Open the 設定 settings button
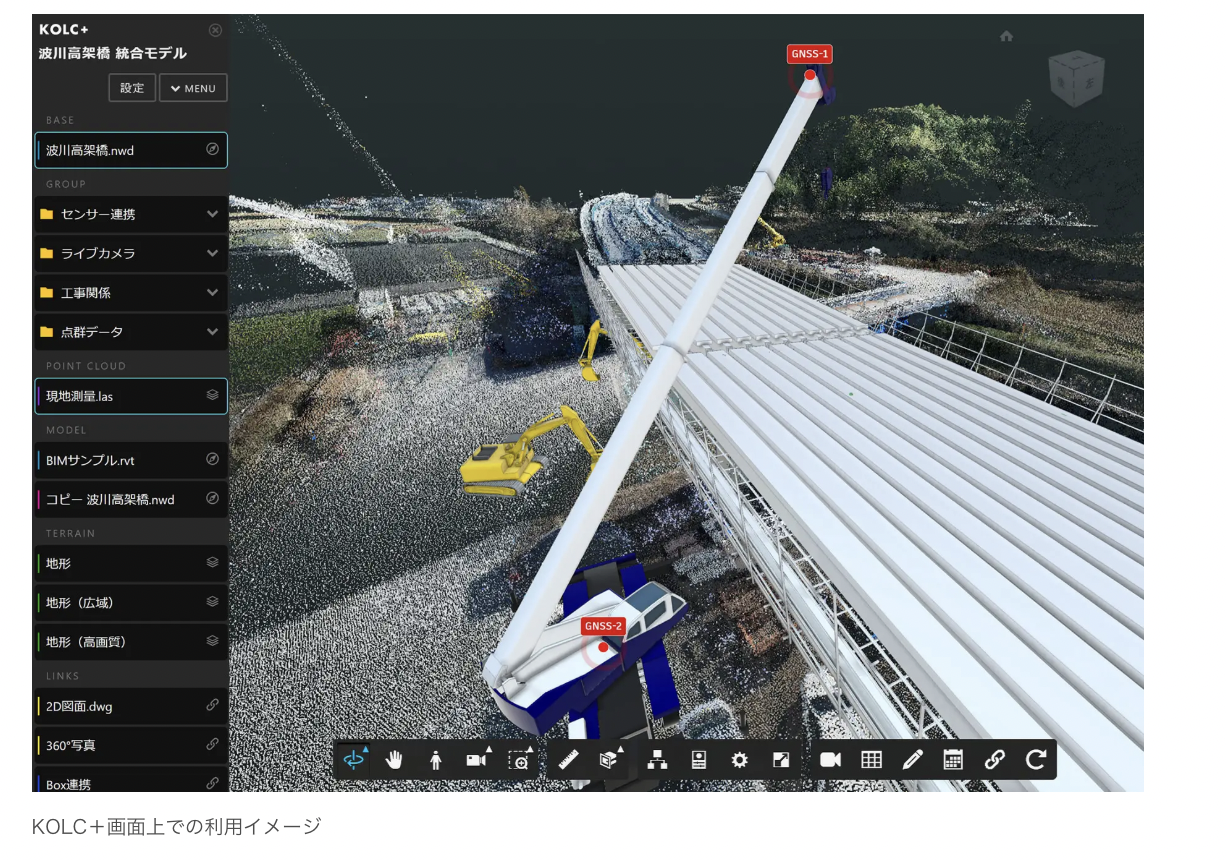Screen dimensions: 1226x860 point(132,88)
